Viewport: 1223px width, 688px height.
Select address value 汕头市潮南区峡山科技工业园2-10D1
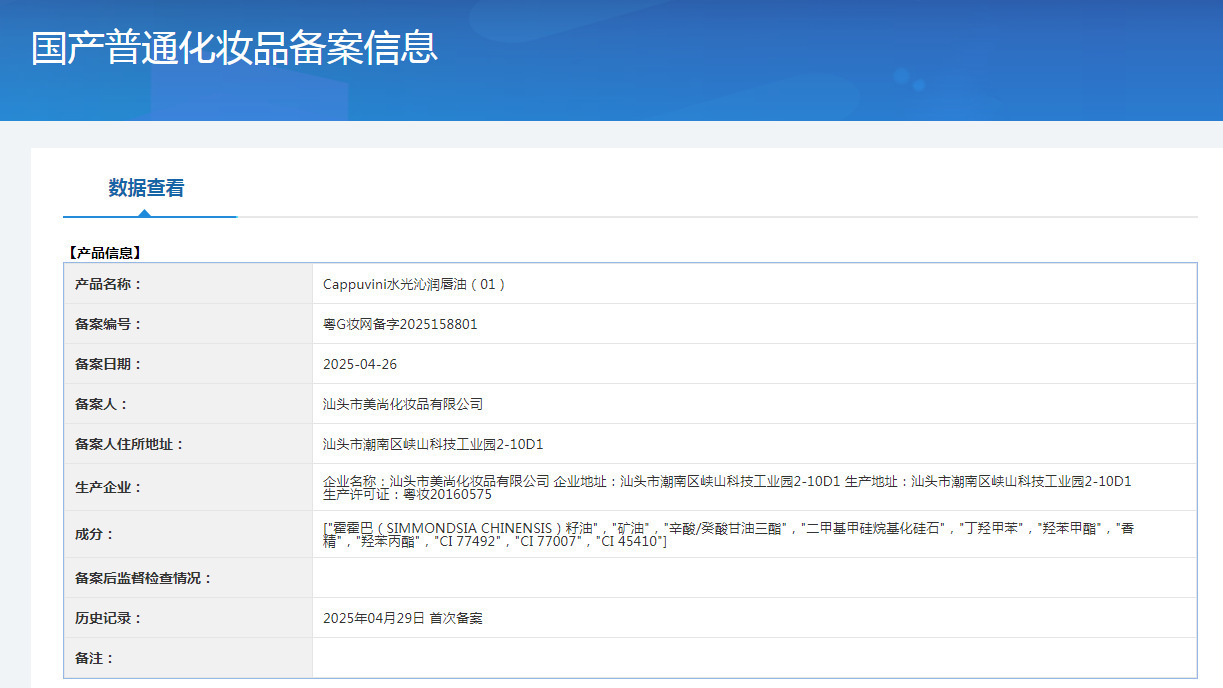pyautogui.click(x=433, y=444)
